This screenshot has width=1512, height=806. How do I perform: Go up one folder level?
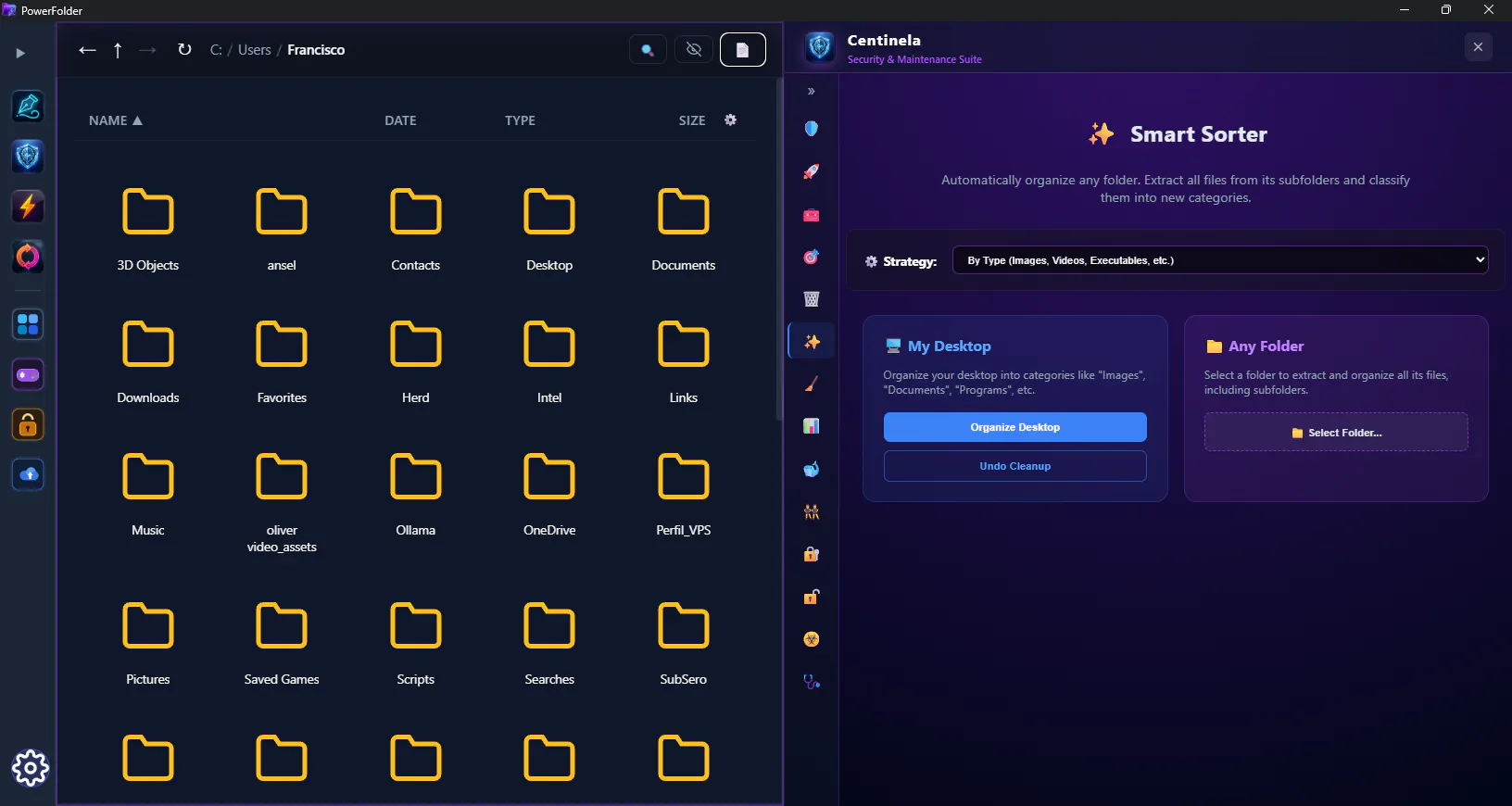coord(118,50)
